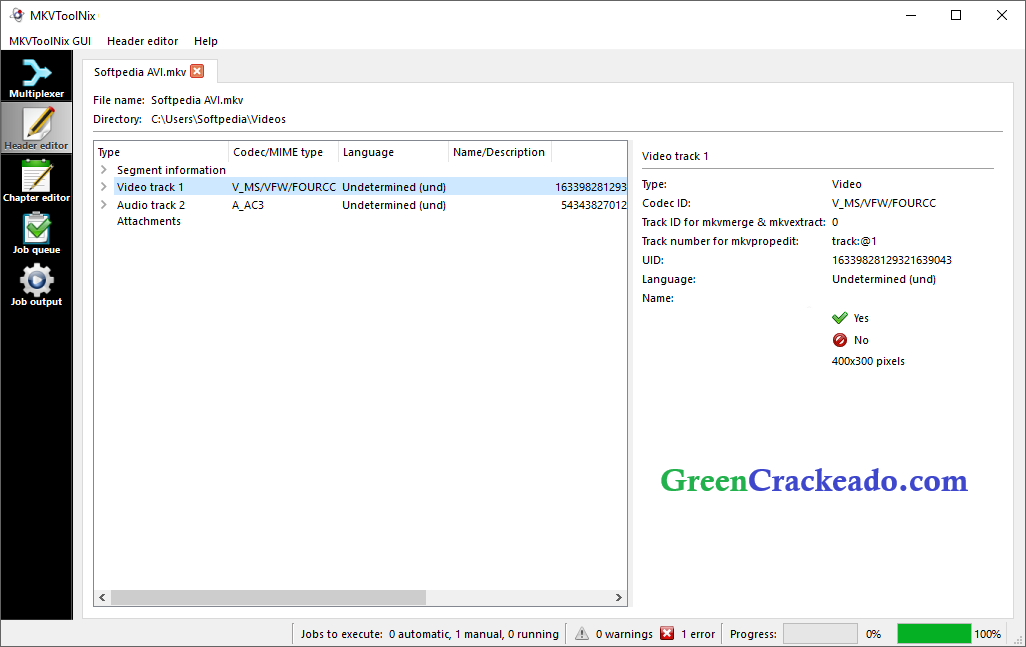The image size is (1026, 647).
Task: Open the Help menu
Action: (x=206, y=41)
